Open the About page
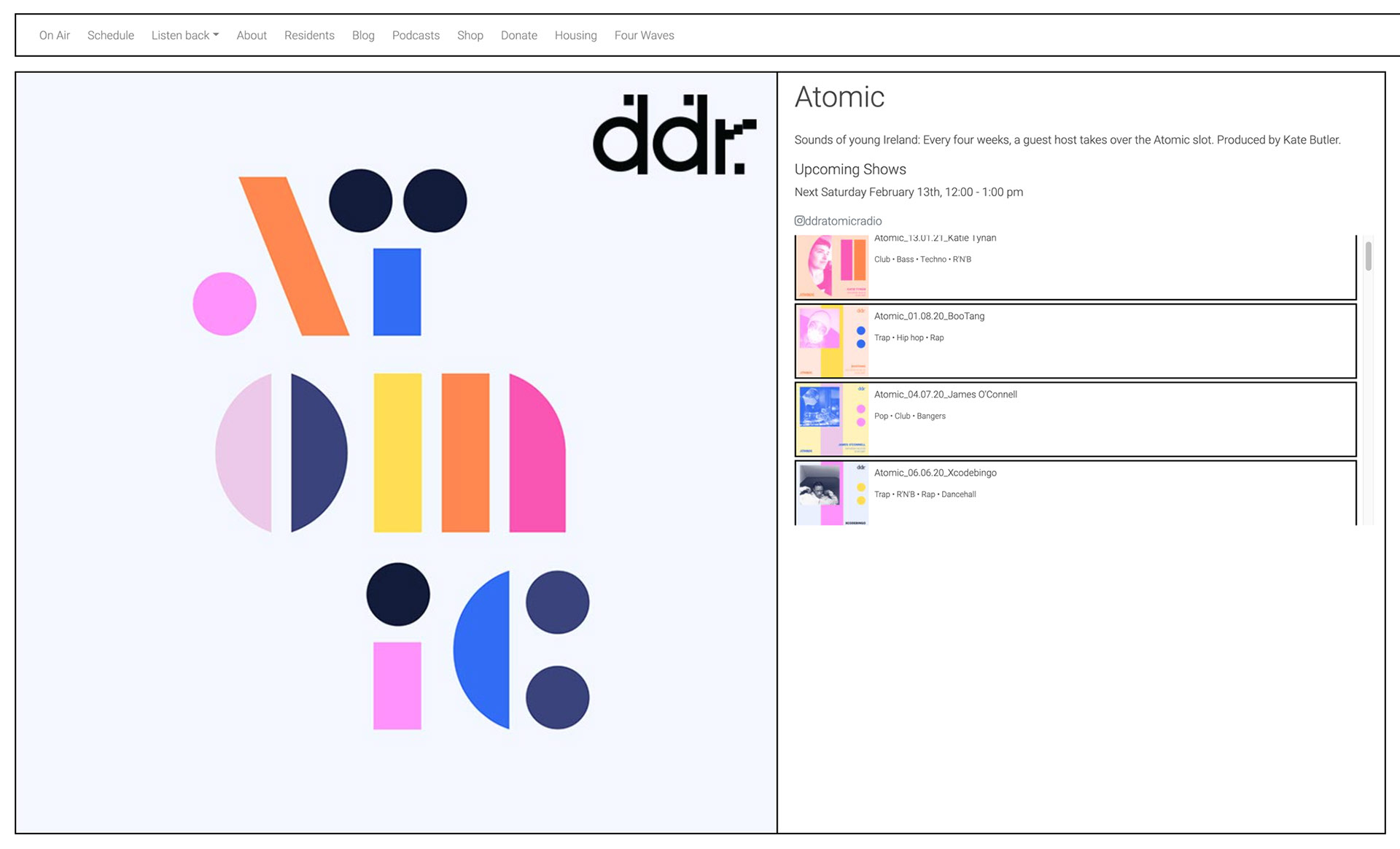This screenshot has height=849, width=1400. [x=252, y=35]
